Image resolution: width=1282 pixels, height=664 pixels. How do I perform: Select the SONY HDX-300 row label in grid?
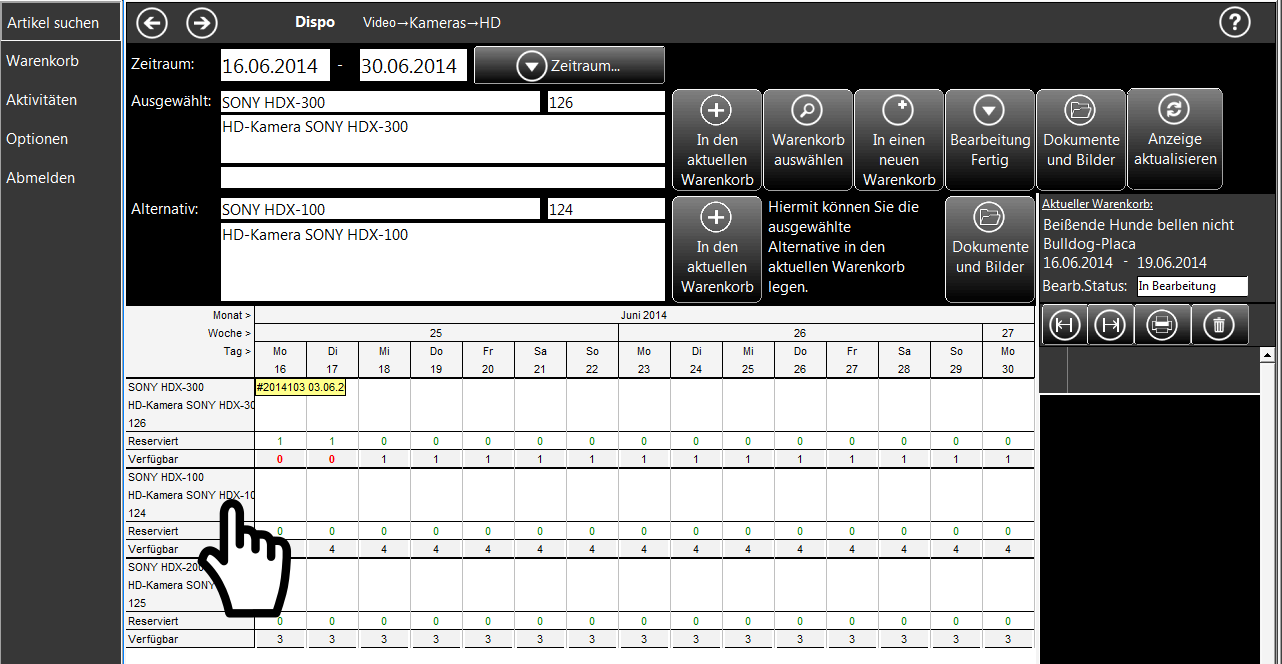(166, 387)
